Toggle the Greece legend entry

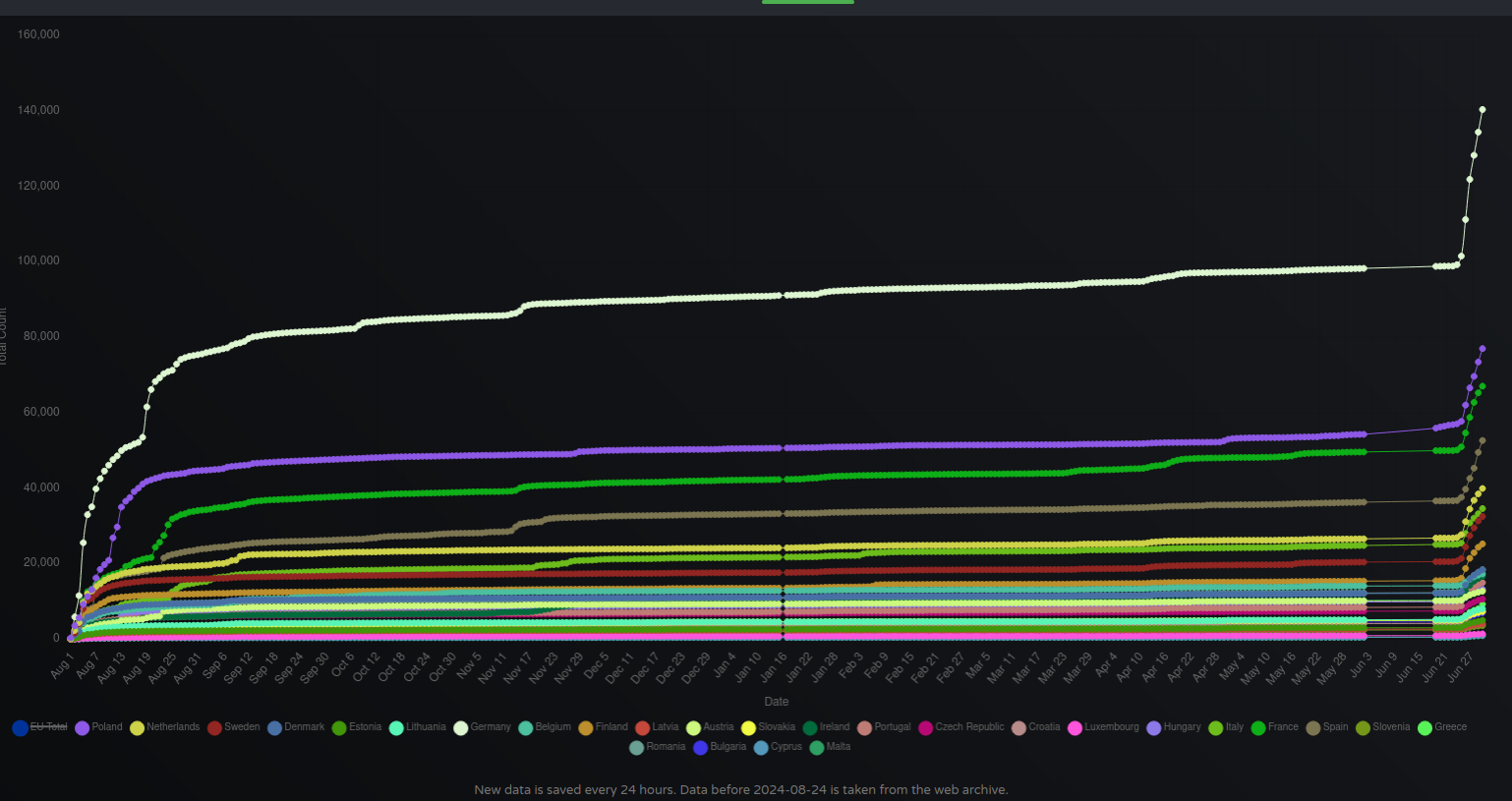tap(1441, 727)
